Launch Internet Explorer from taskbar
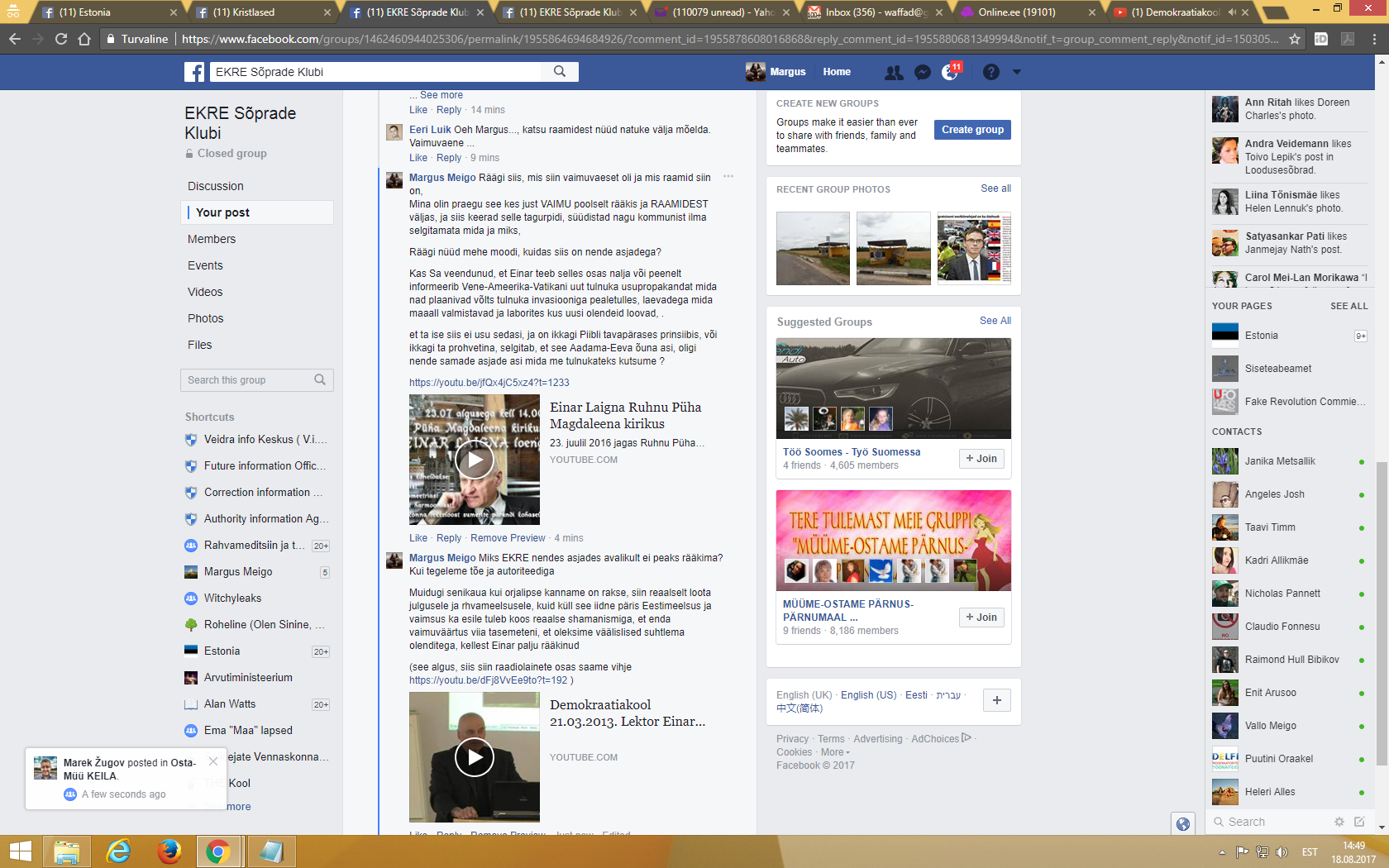1389x868 pixels. 118,851
